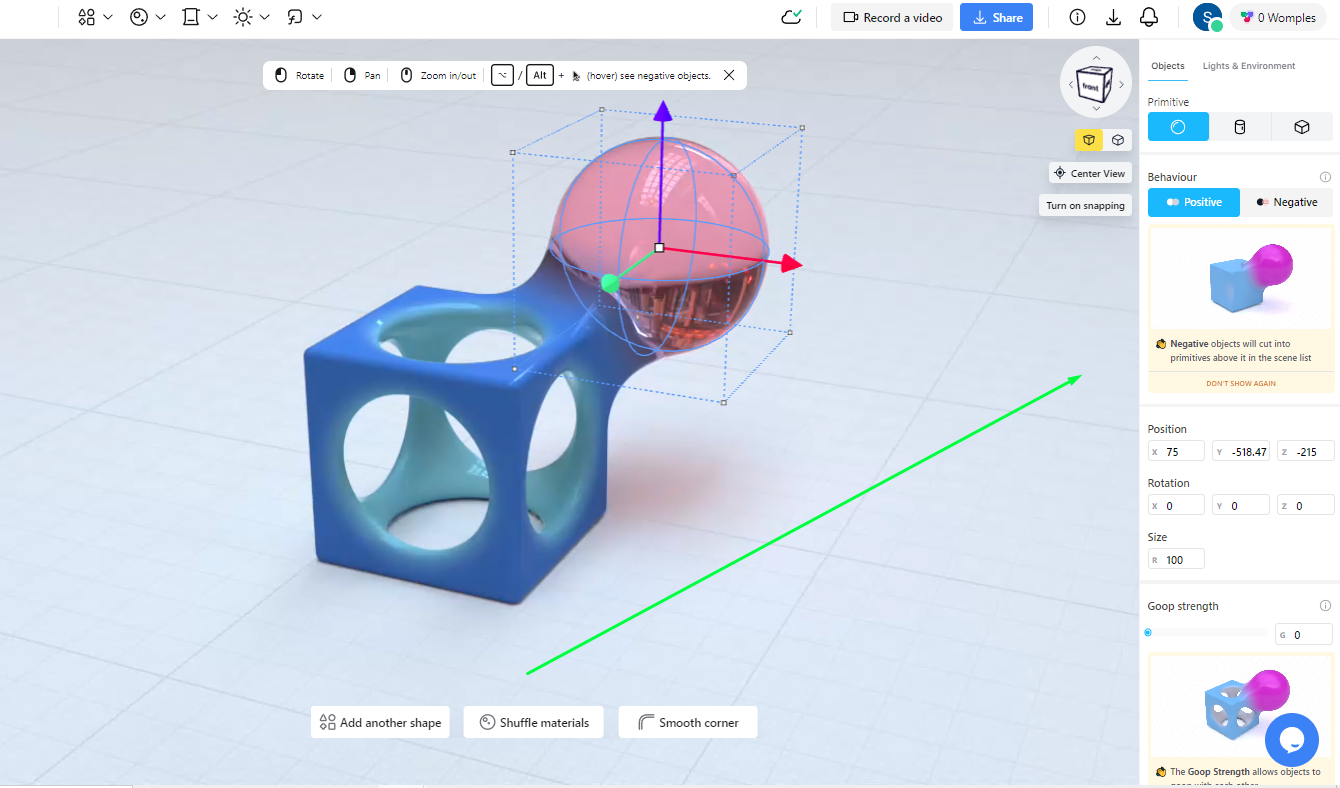
Task: Open notifications bell
Action: coord(1149,17)
